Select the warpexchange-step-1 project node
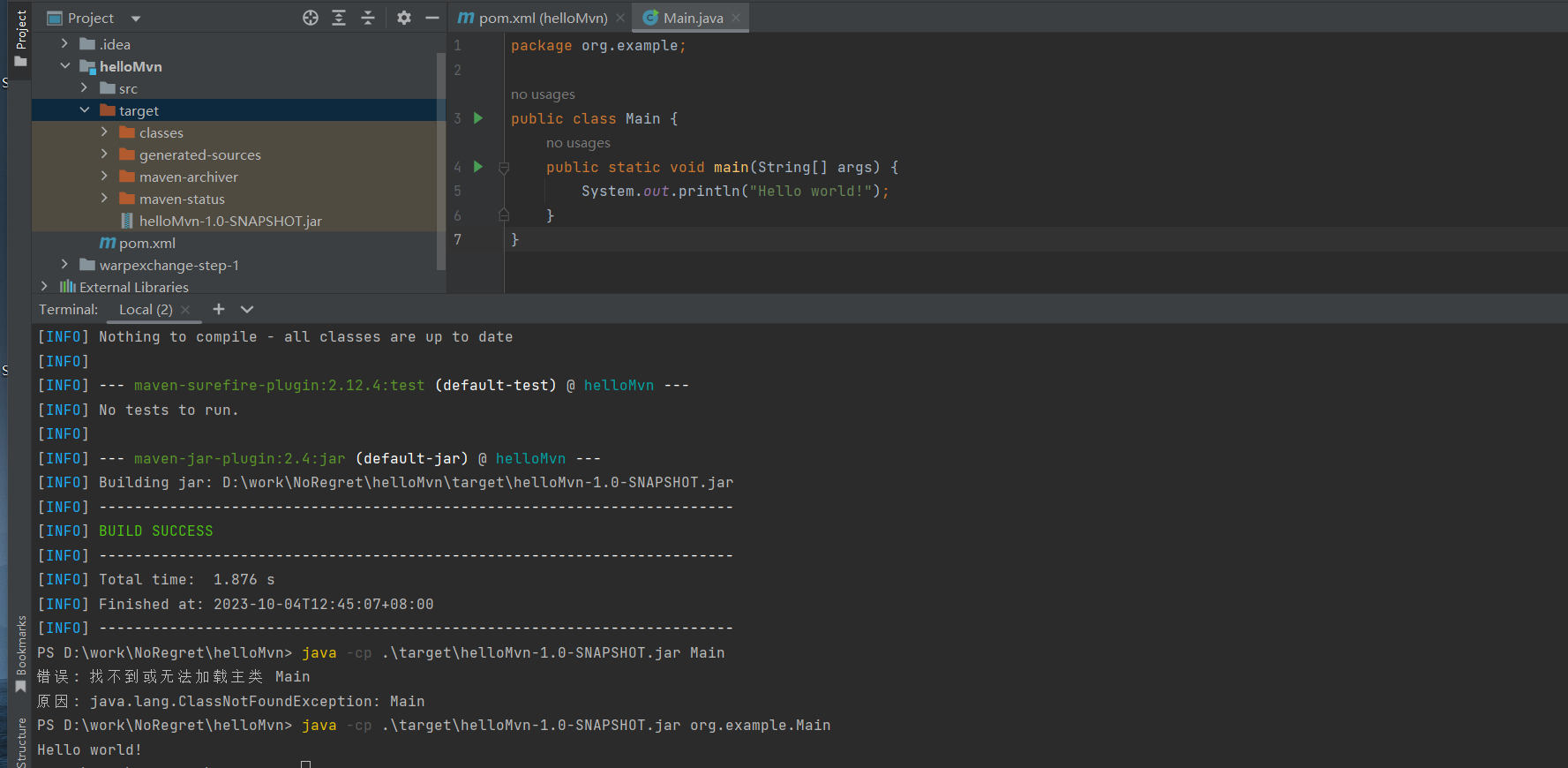This screenshot has width=1568, height=768. coord(169,265)
